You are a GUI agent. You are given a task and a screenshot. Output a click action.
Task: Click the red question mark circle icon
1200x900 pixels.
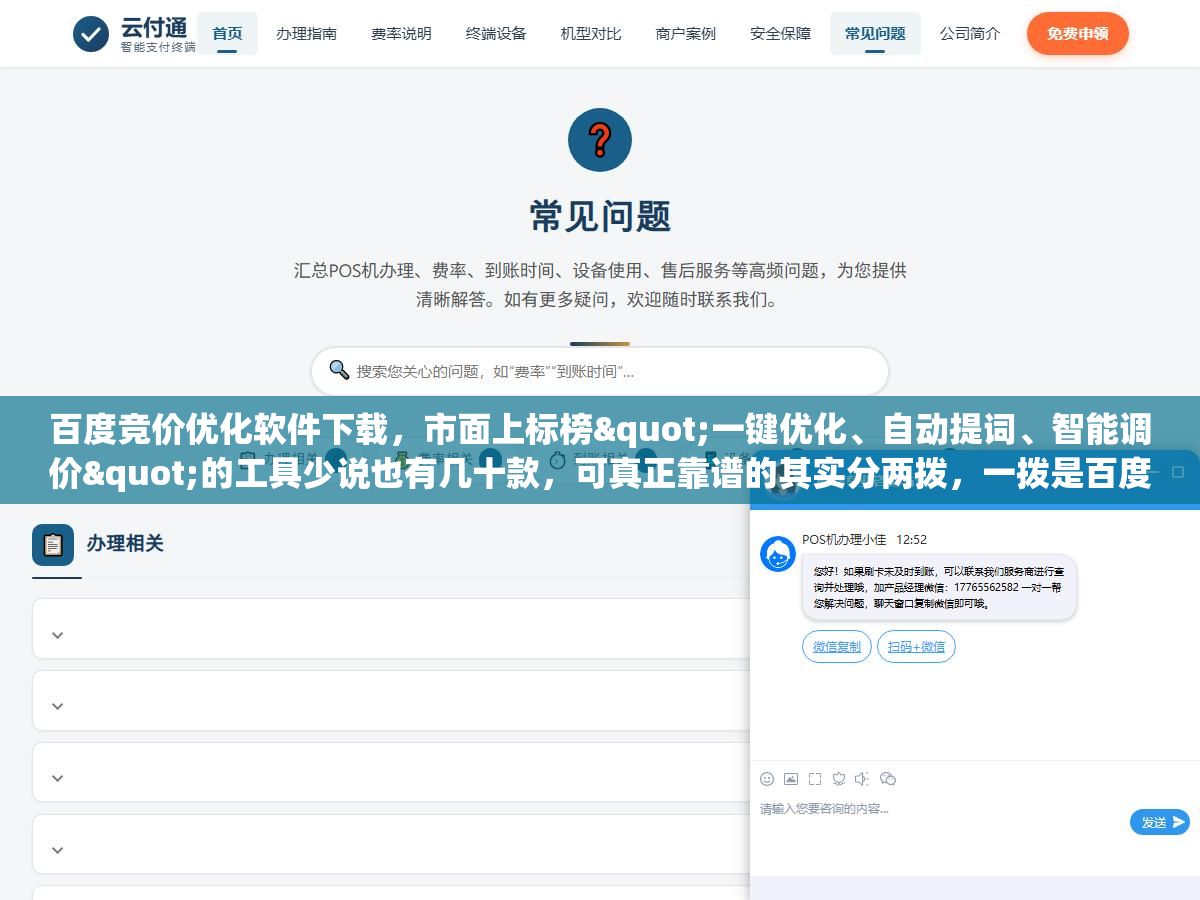(x=600, y=140)
